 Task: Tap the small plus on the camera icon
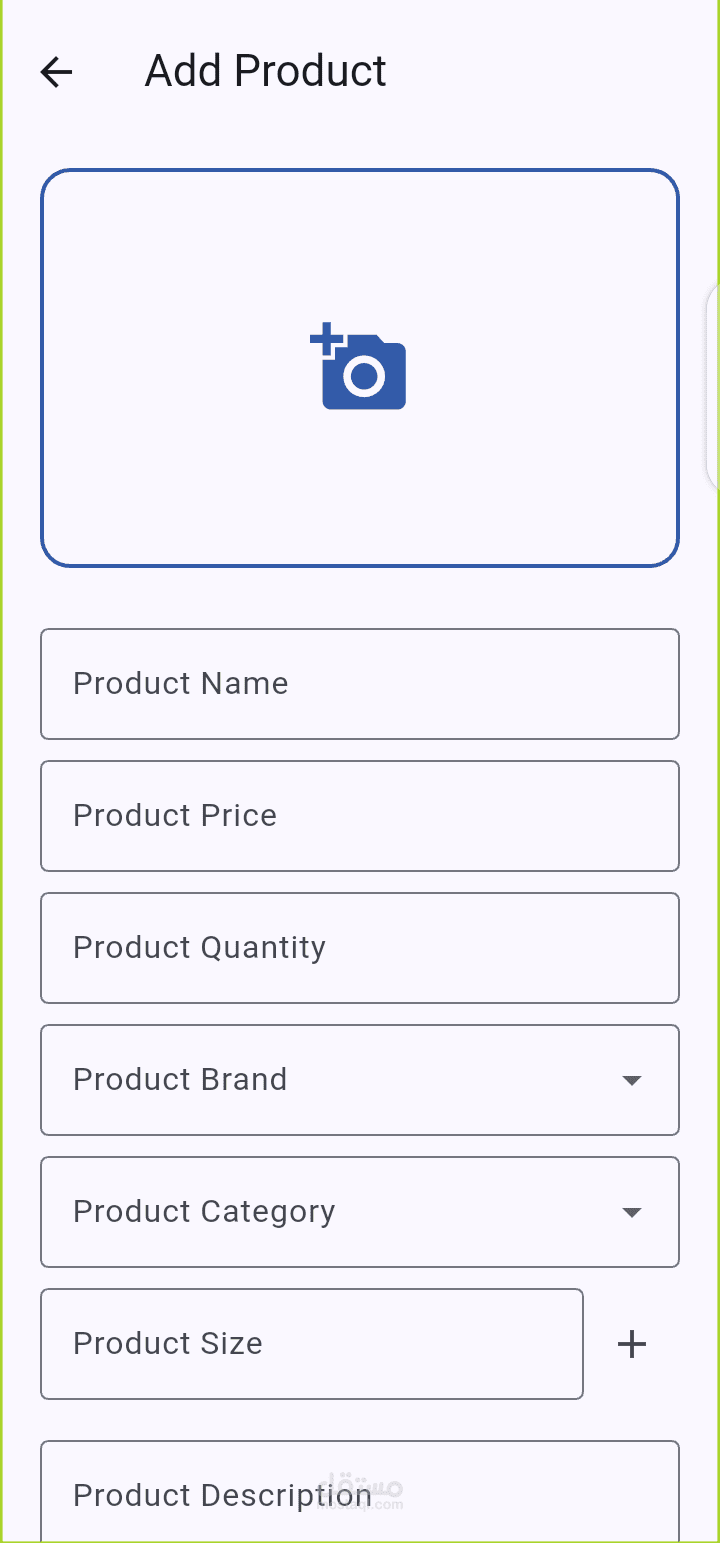[x=325, y=339]
